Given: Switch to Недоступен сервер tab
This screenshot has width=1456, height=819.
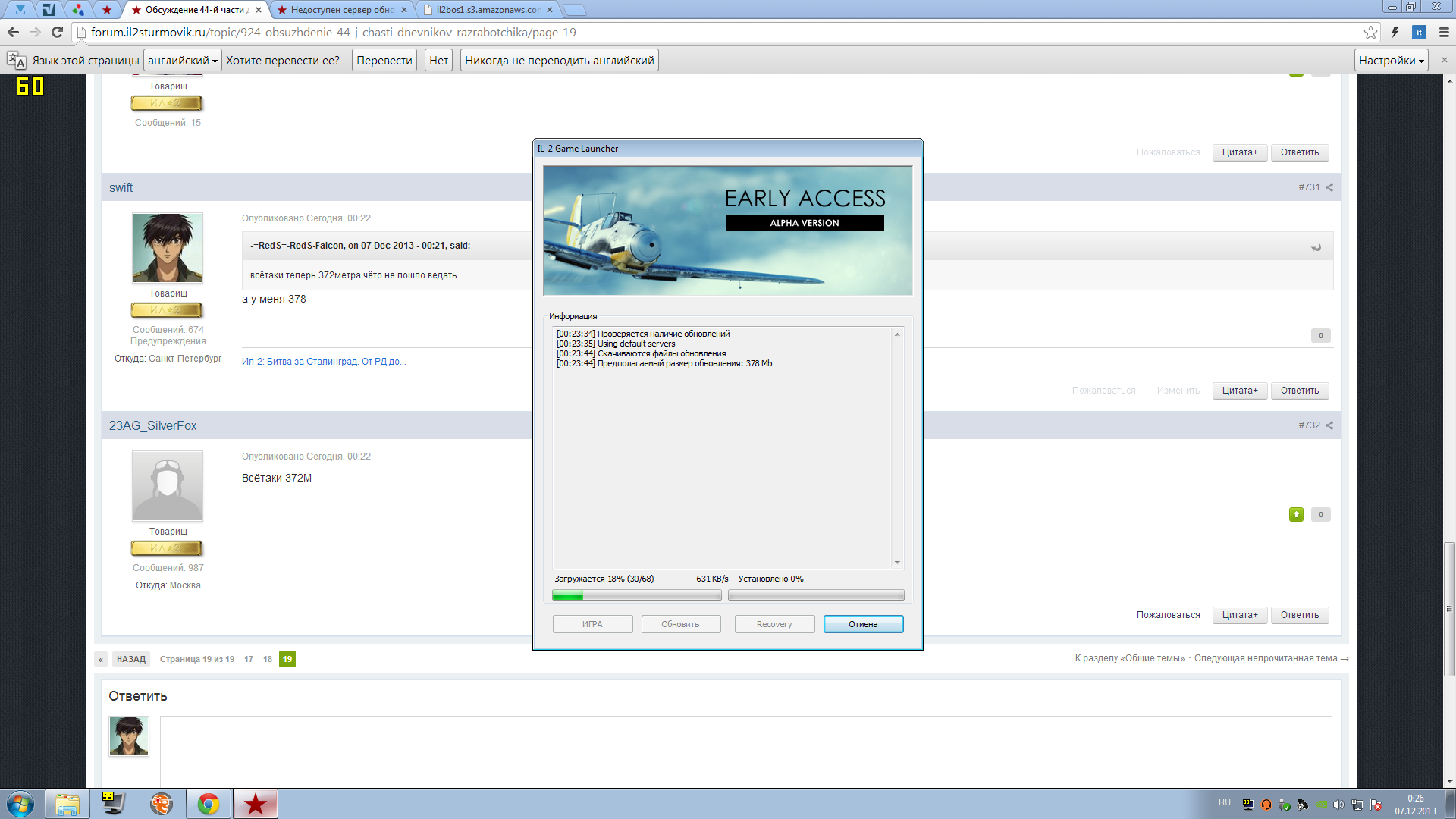Looking at the screenshot, I should pos(341,10).
